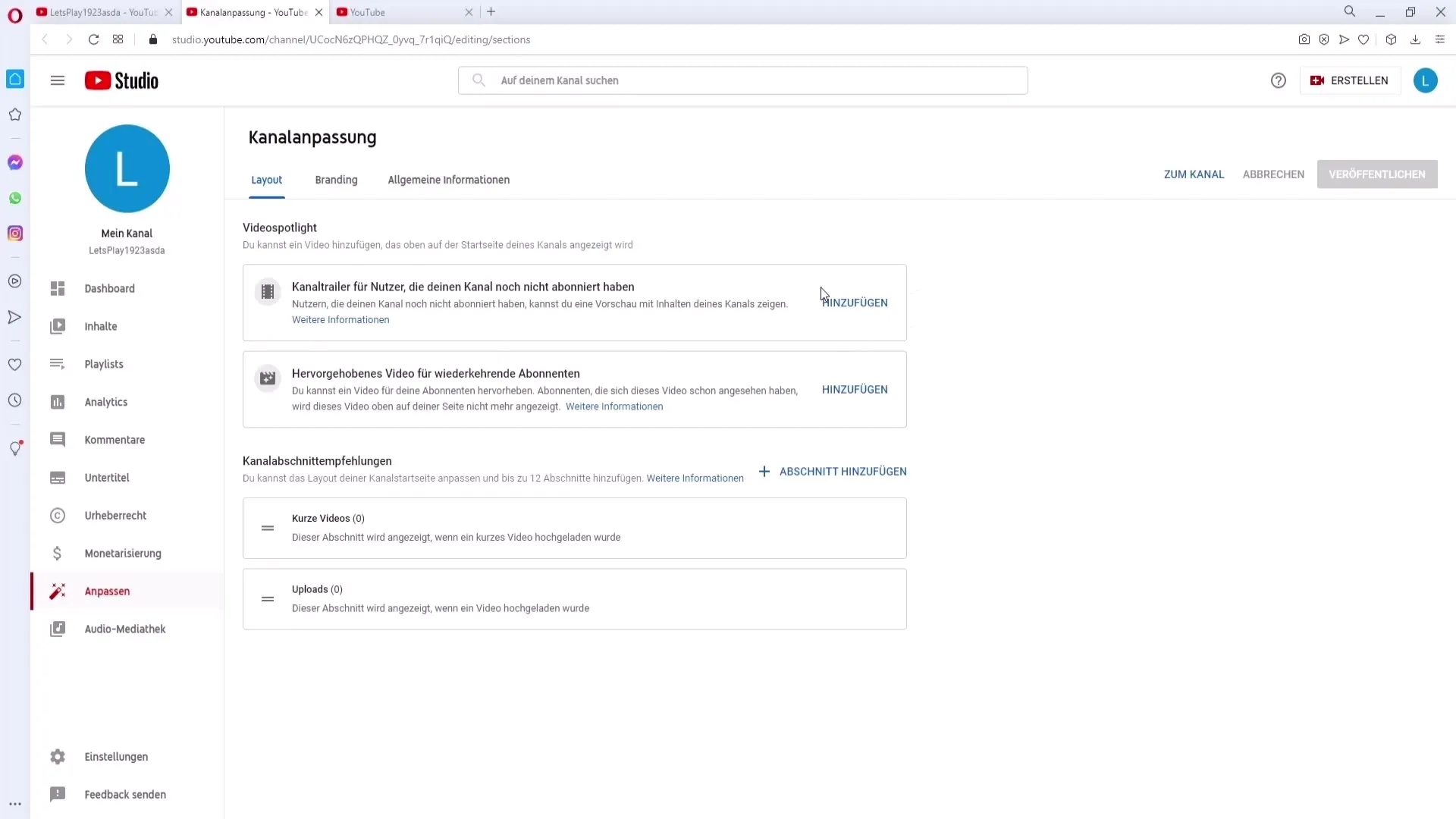Expand the Kurze Videos section handle
The height and width of the screenshot is (819, 1456).
point(267,528)
